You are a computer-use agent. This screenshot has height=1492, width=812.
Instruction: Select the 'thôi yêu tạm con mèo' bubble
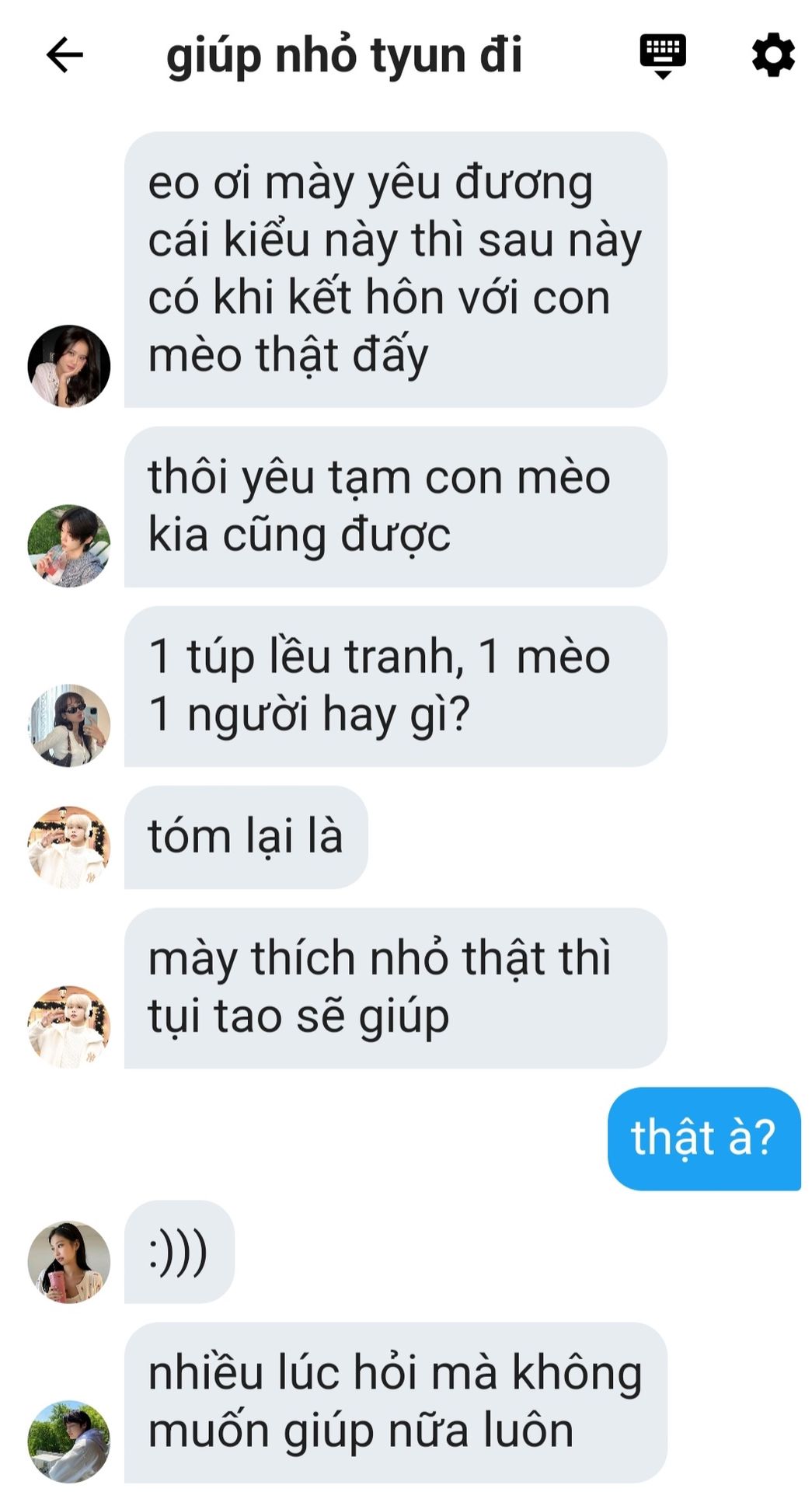396,507
